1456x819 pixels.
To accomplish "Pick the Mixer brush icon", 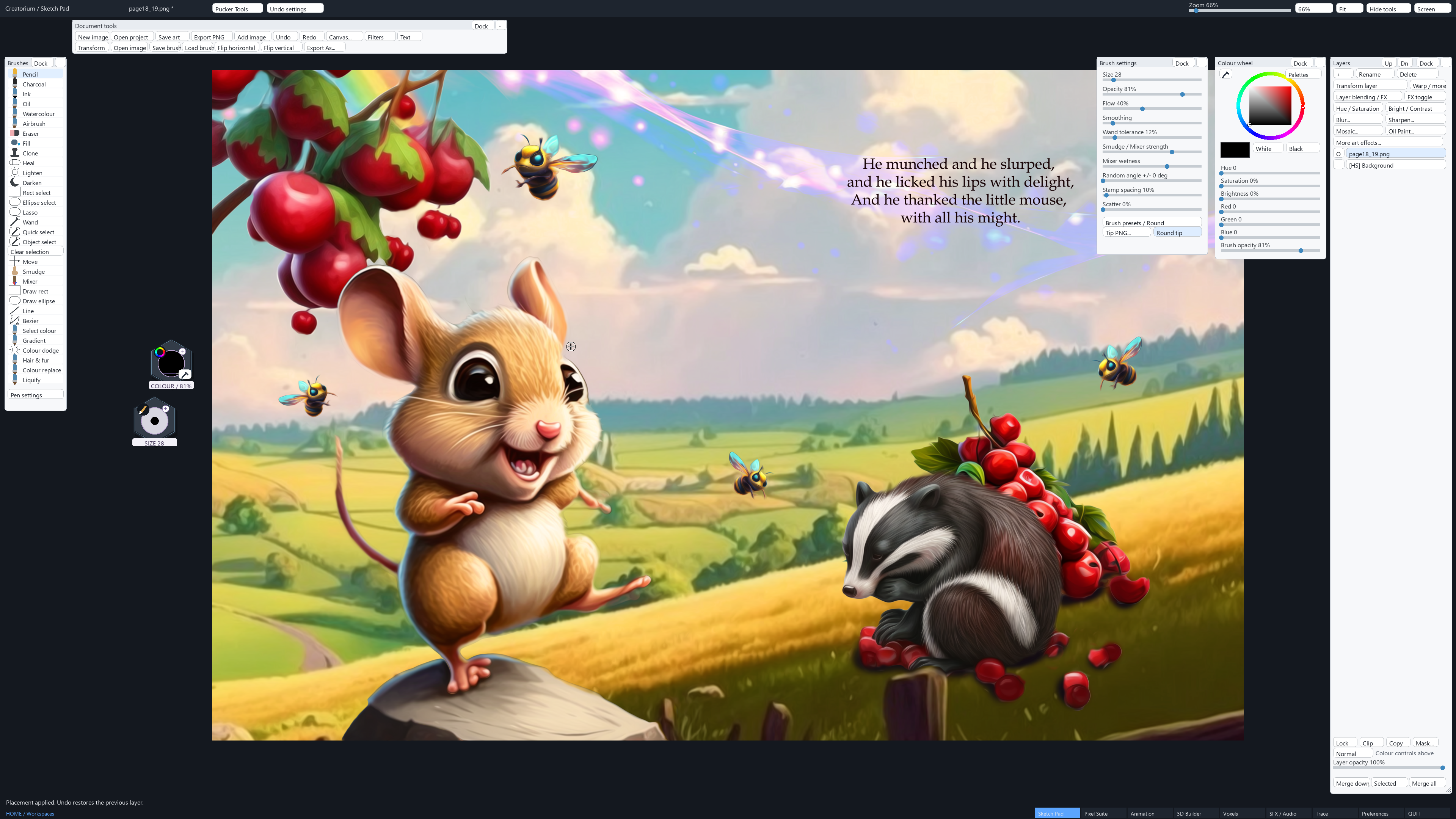I will (x=15, y=281).
